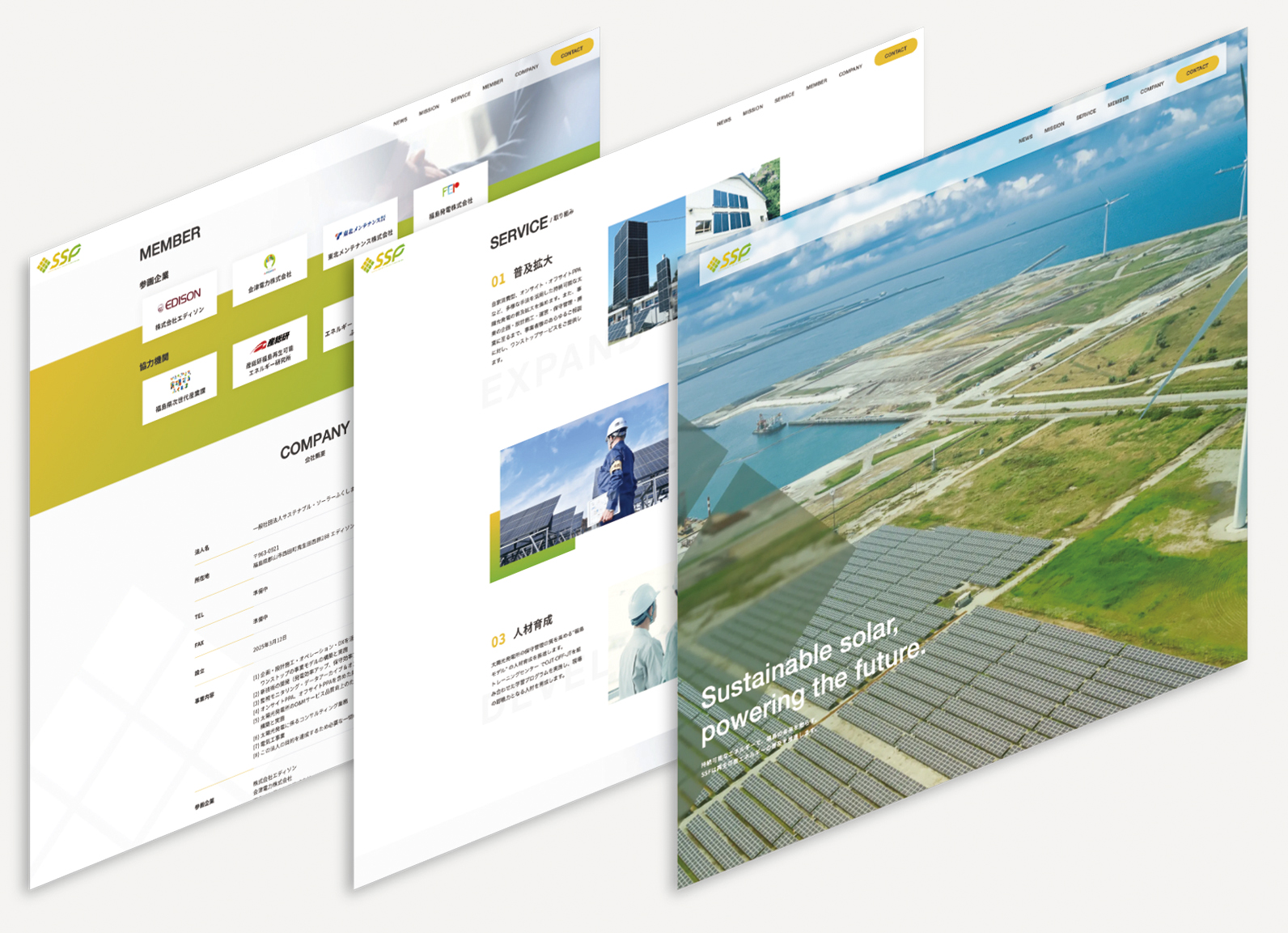Image resolution: width=1288 pixels, height=933 pixels.
Task: Open MEMBER in the Member page navigation
Action: tap(493, 83)
